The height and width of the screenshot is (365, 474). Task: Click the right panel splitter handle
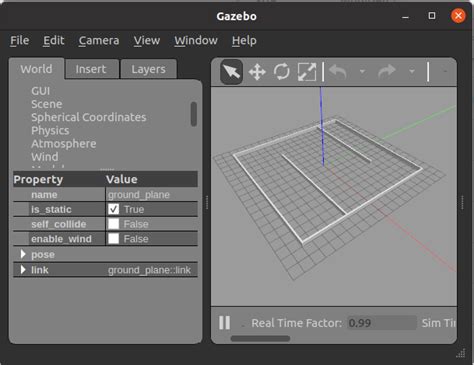462,202
